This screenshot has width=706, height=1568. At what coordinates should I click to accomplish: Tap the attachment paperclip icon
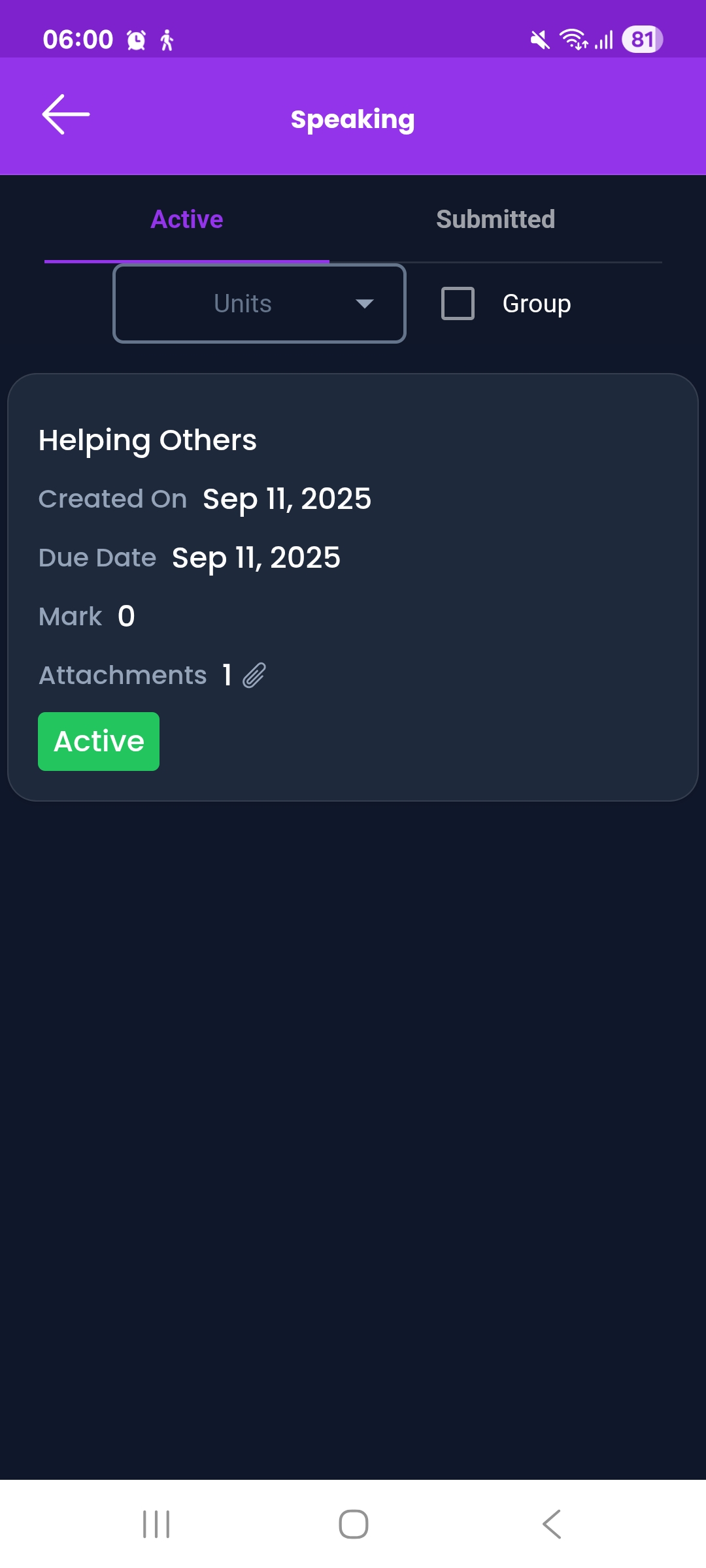(x=254, y=676)
